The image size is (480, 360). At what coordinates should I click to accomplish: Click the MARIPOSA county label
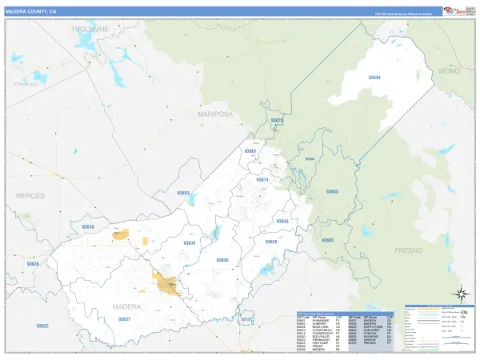pyautogui.click(x=215, y=114)
